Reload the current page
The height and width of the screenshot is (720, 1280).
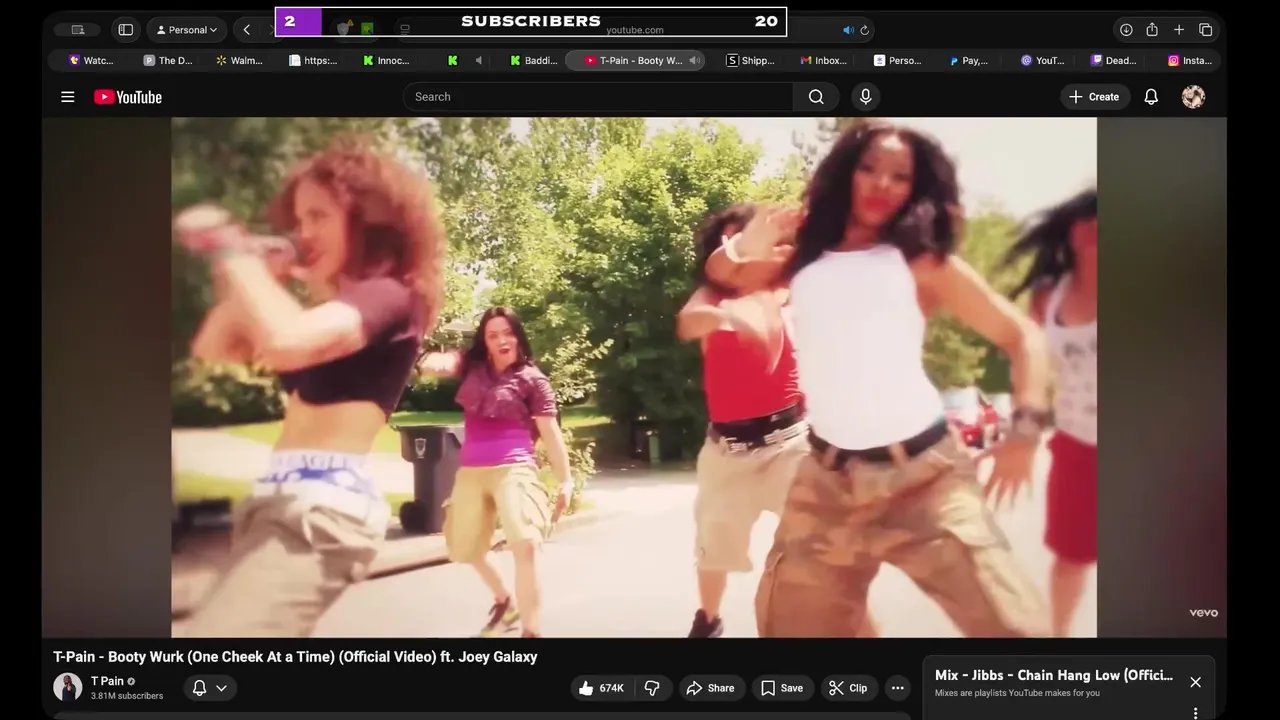(865, 30)
